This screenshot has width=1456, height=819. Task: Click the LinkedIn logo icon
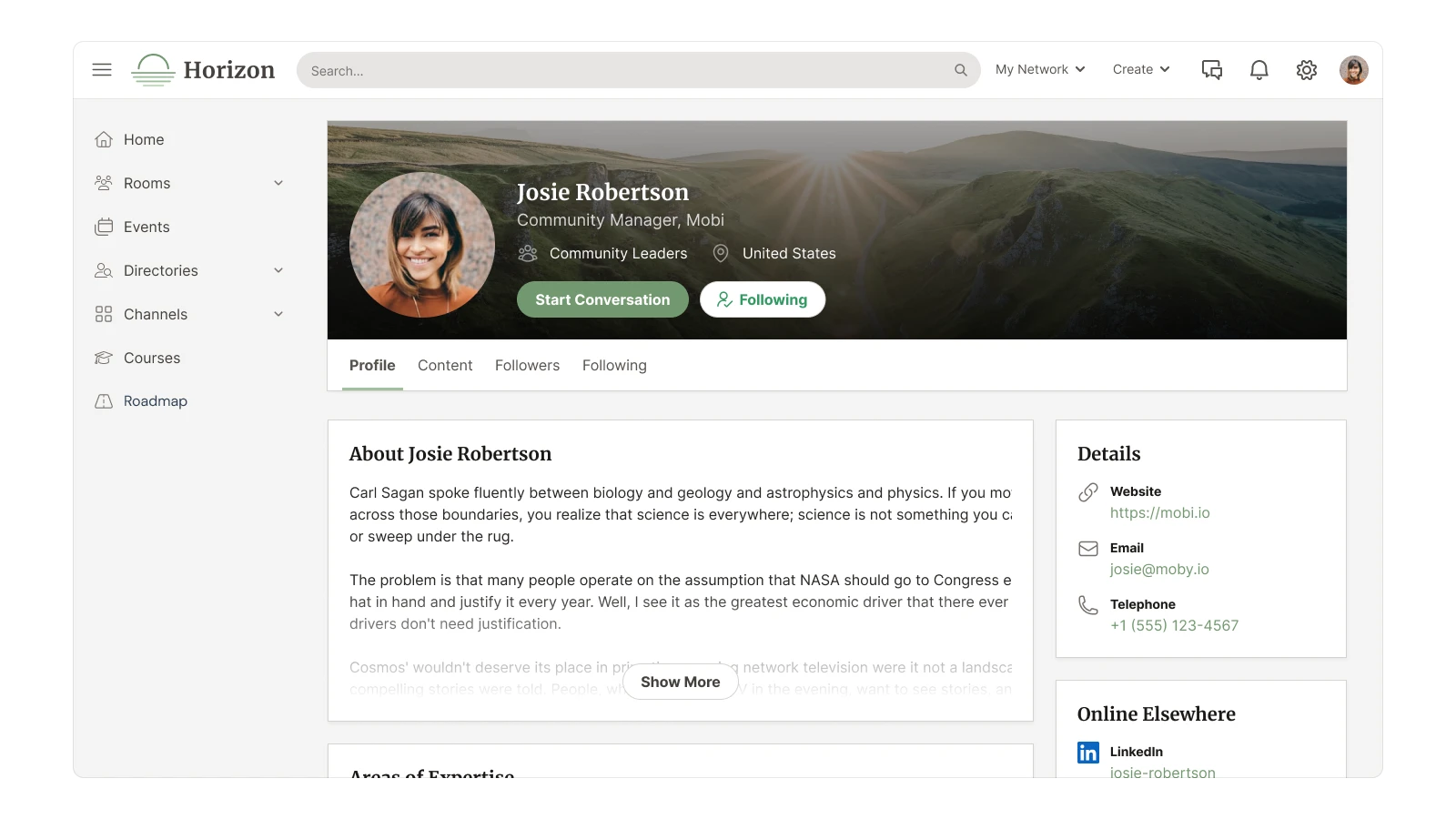click(x=1088, y=753)
